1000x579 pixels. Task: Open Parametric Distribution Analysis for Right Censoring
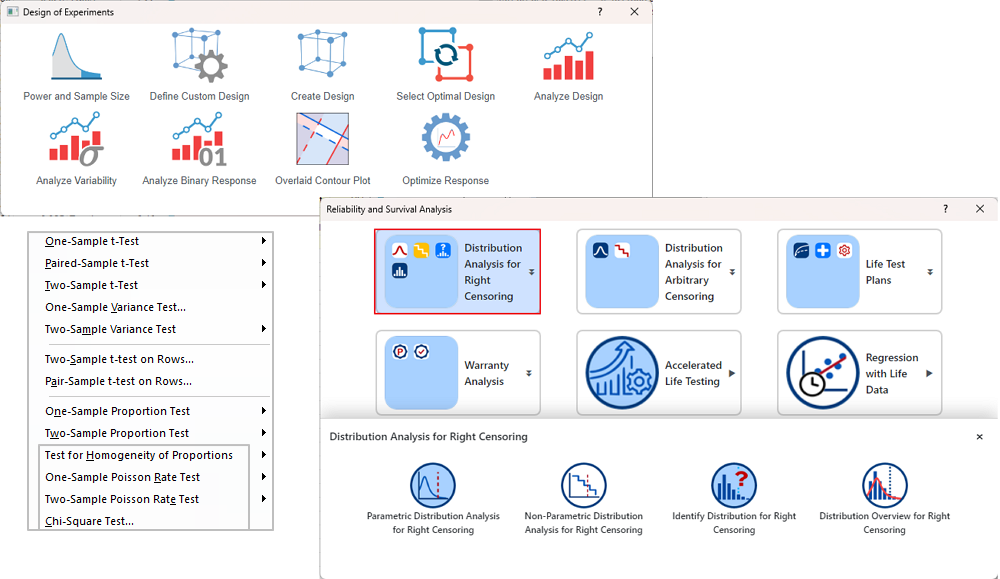click(433, 485)
